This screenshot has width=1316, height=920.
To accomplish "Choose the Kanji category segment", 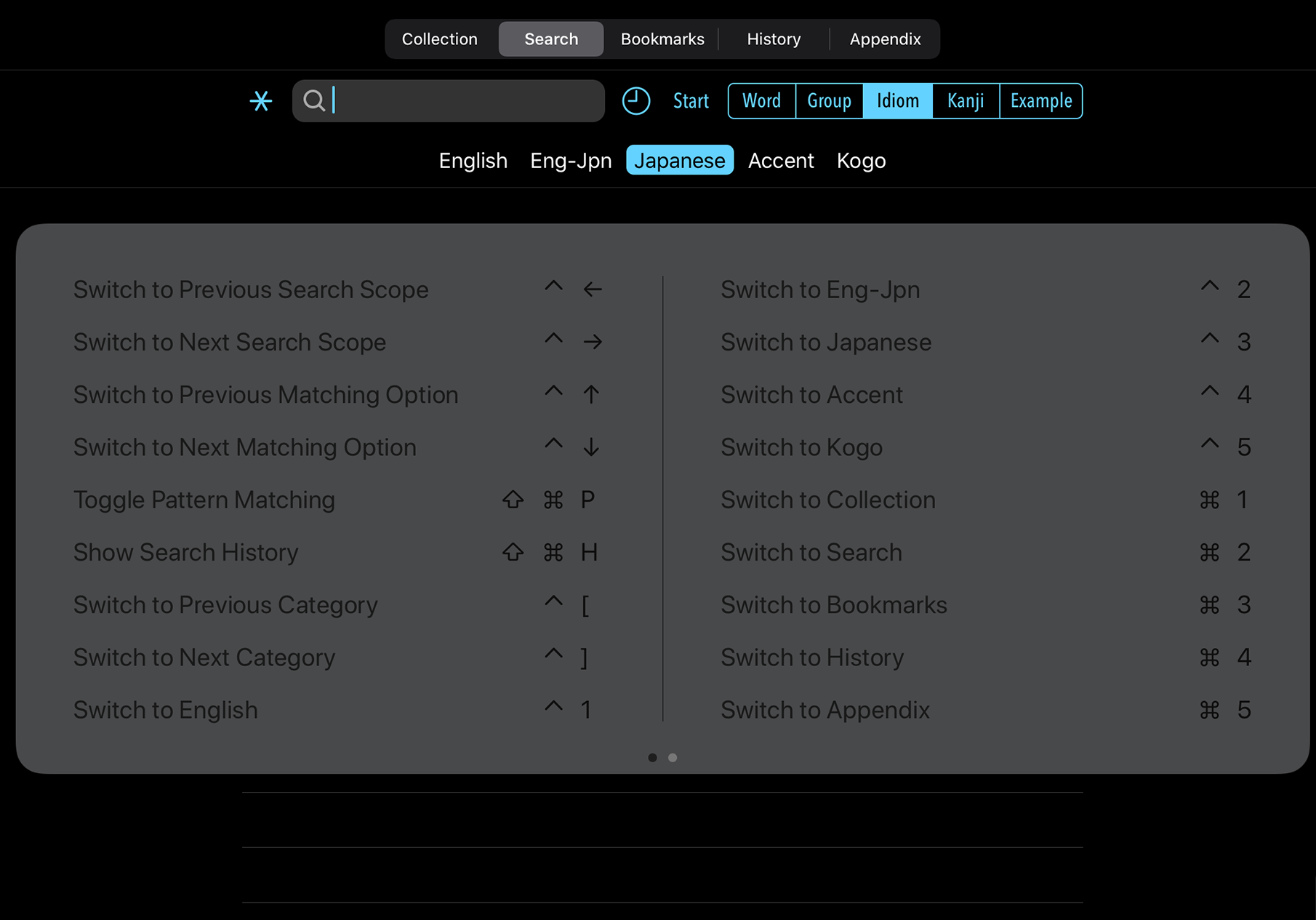I will (965, 100).
